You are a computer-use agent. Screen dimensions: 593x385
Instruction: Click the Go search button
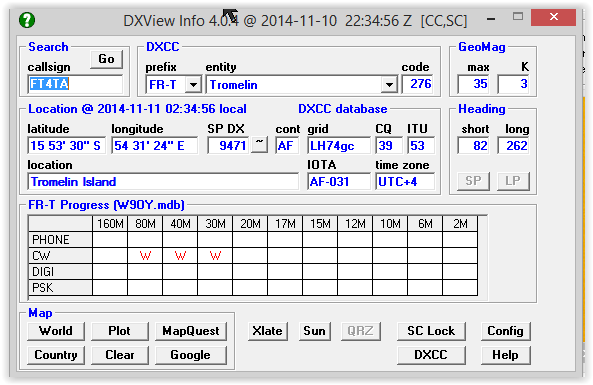[106, 59]
